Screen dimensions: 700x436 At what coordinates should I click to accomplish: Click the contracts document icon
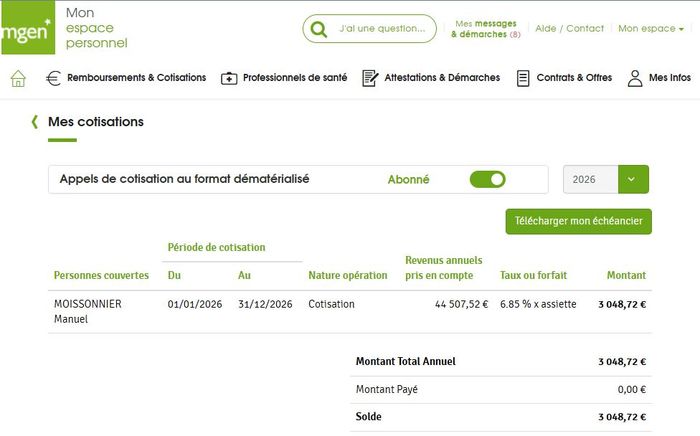coord(523,78)
